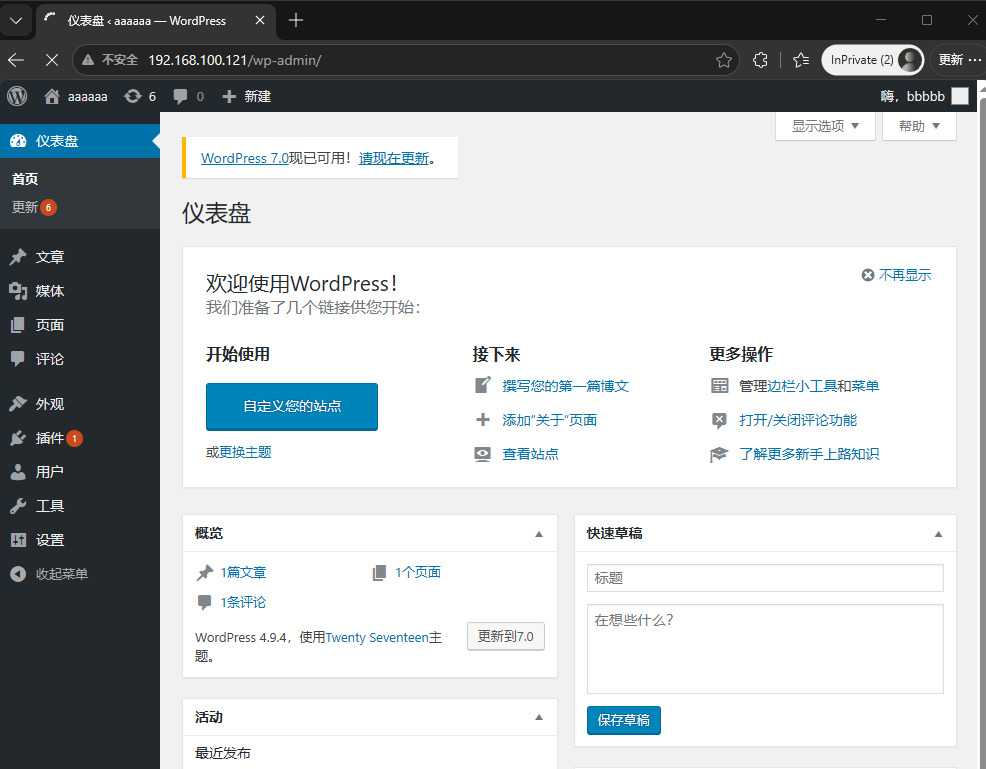Viewport: 986px width, 769px height.
Task: Click the plus 新建 button in admin bar
Action: 247,96
